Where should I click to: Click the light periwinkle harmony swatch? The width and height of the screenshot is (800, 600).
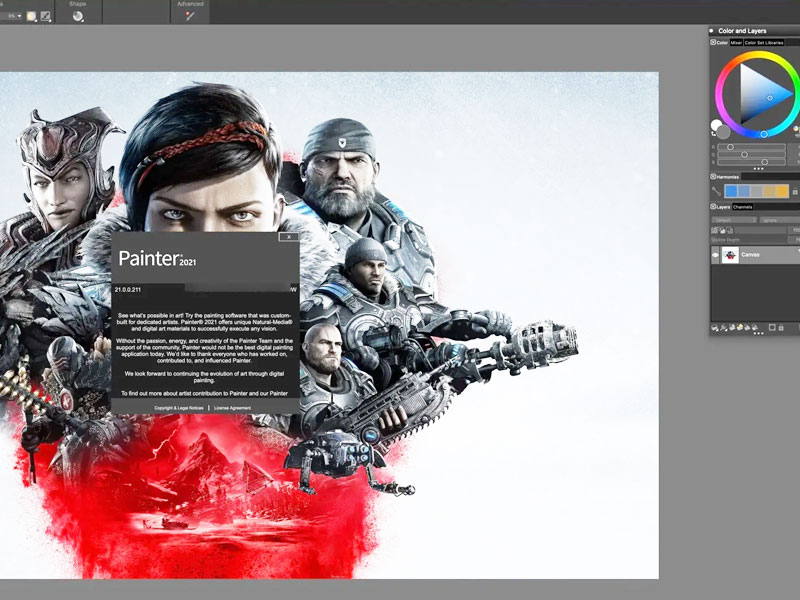(744, 191)
